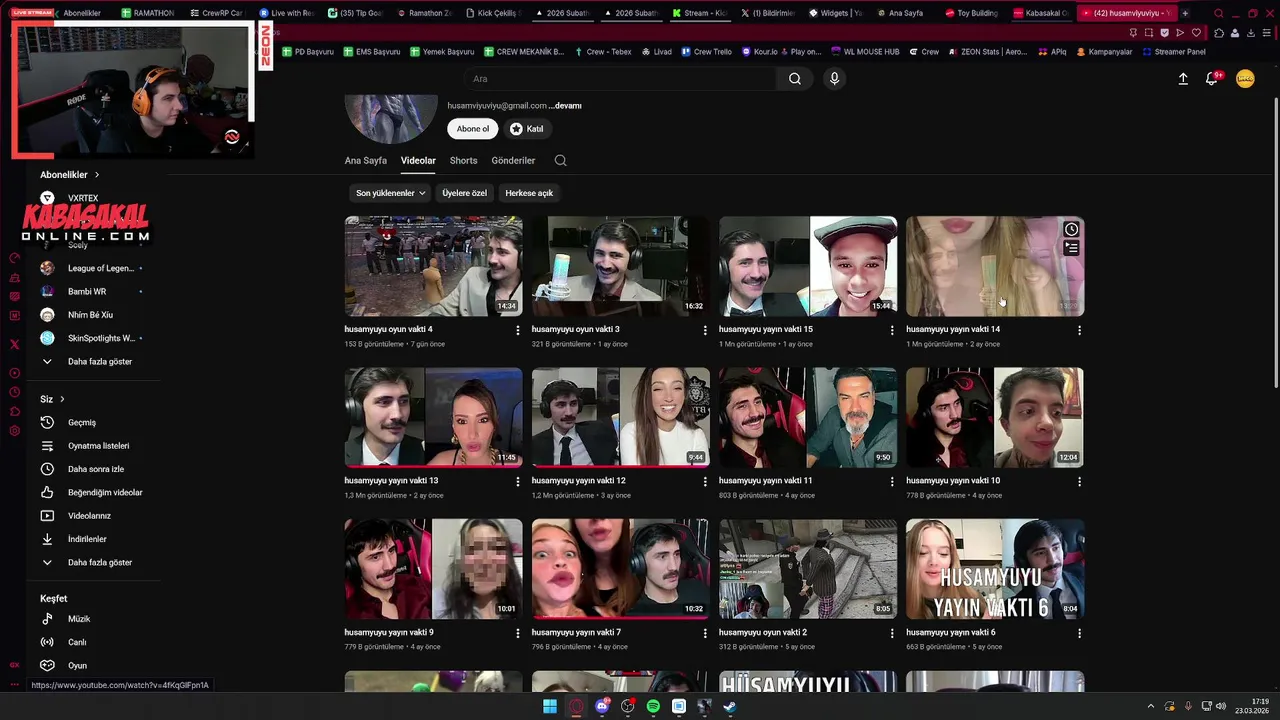
Task: Open options for husamyuyu yayın vakti 14
Action: pos(1079,330)
